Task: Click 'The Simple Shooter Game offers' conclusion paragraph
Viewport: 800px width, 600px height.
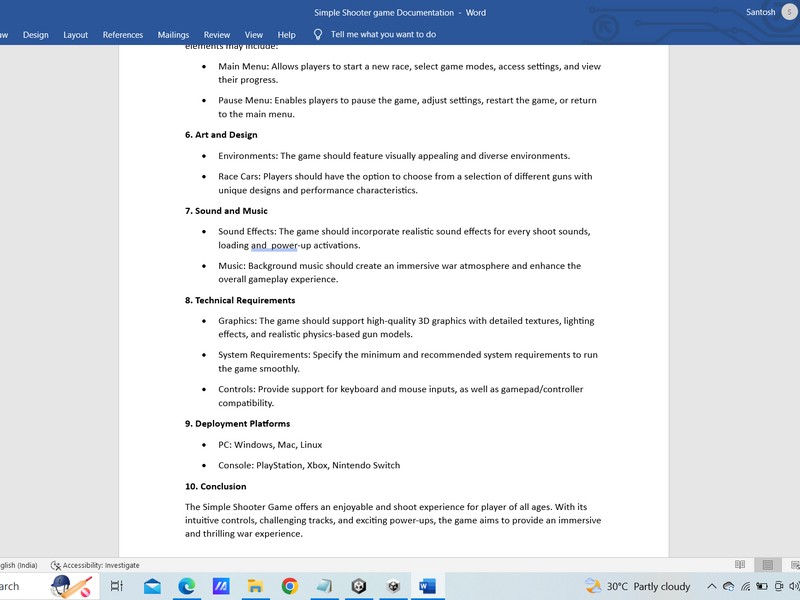Action: (x=393, y=520)
